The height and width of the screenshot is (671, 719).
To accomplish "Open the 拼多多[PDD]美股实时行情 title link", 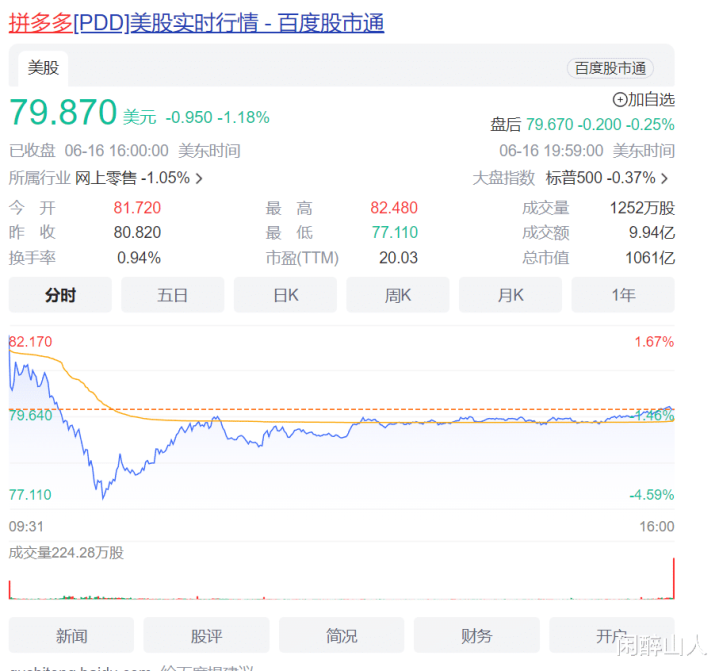I will point(196,22).
